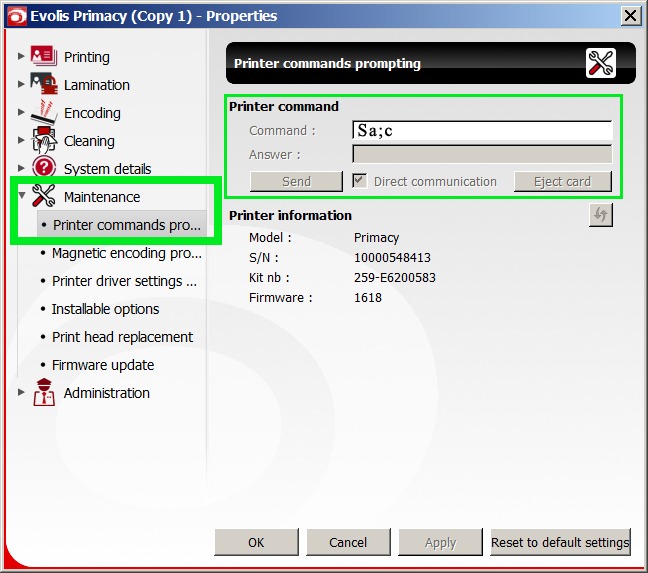Open Print head replacement page
The image size is (648, 573).
pyautogui.click(x=122, y=337)
